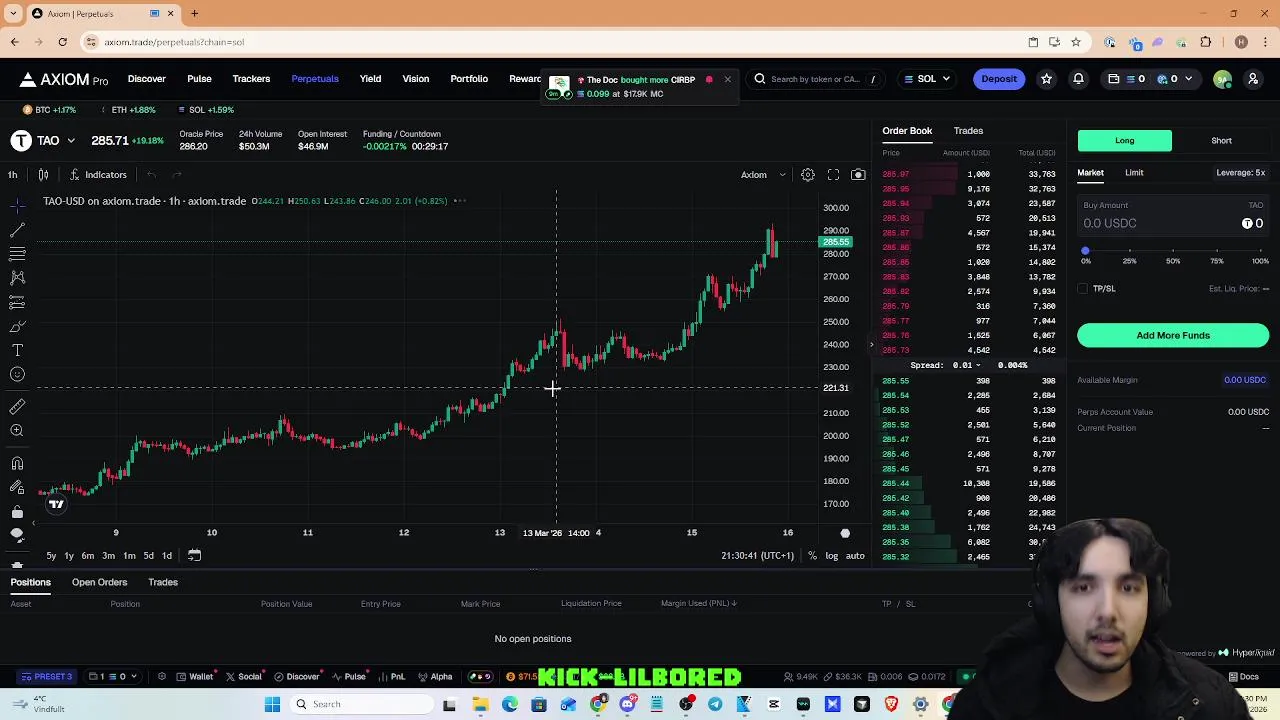The image size is (1280, 720).
Task: Open chart settings gear
Action: (x=808, y=175)
